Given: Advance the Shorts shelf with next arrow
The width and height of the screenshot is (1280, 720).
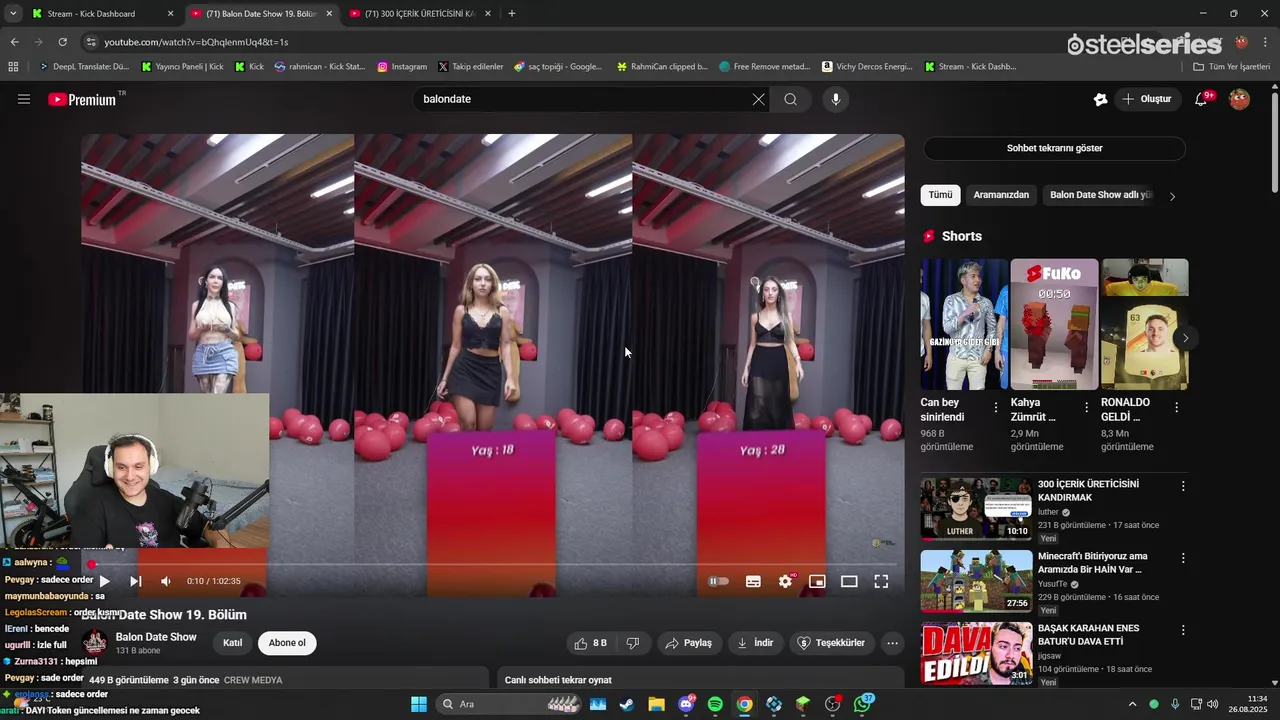Looking at the screenshot, I should pyautogui.click(x=1185, y=338).
